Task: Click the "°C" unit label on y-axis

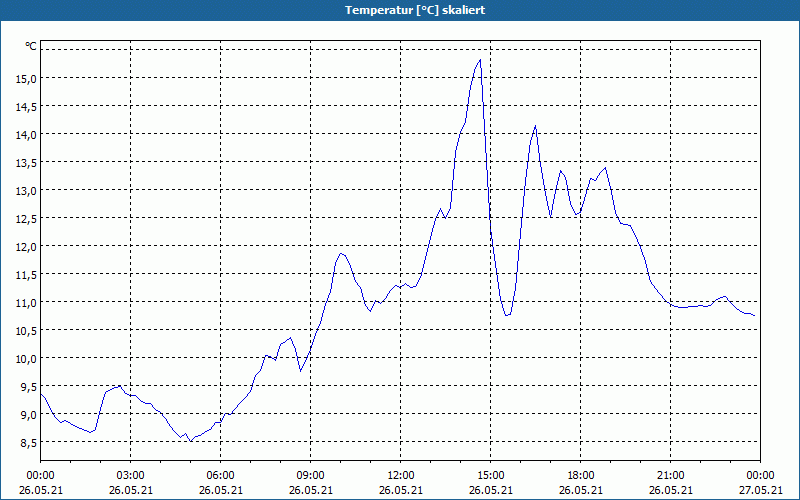Action: click(x=31, y=46)
